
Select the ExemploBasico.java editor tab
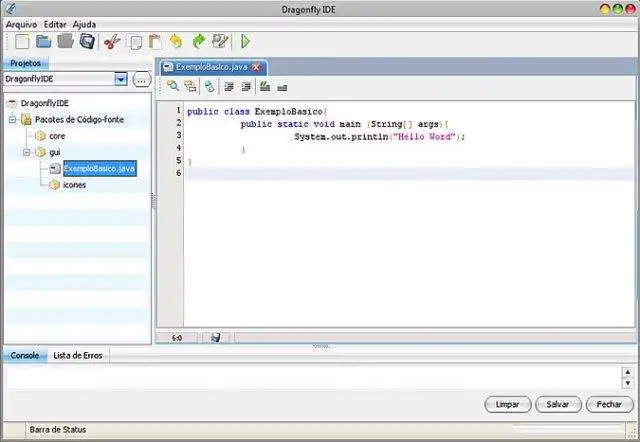(x=211, y=67)
